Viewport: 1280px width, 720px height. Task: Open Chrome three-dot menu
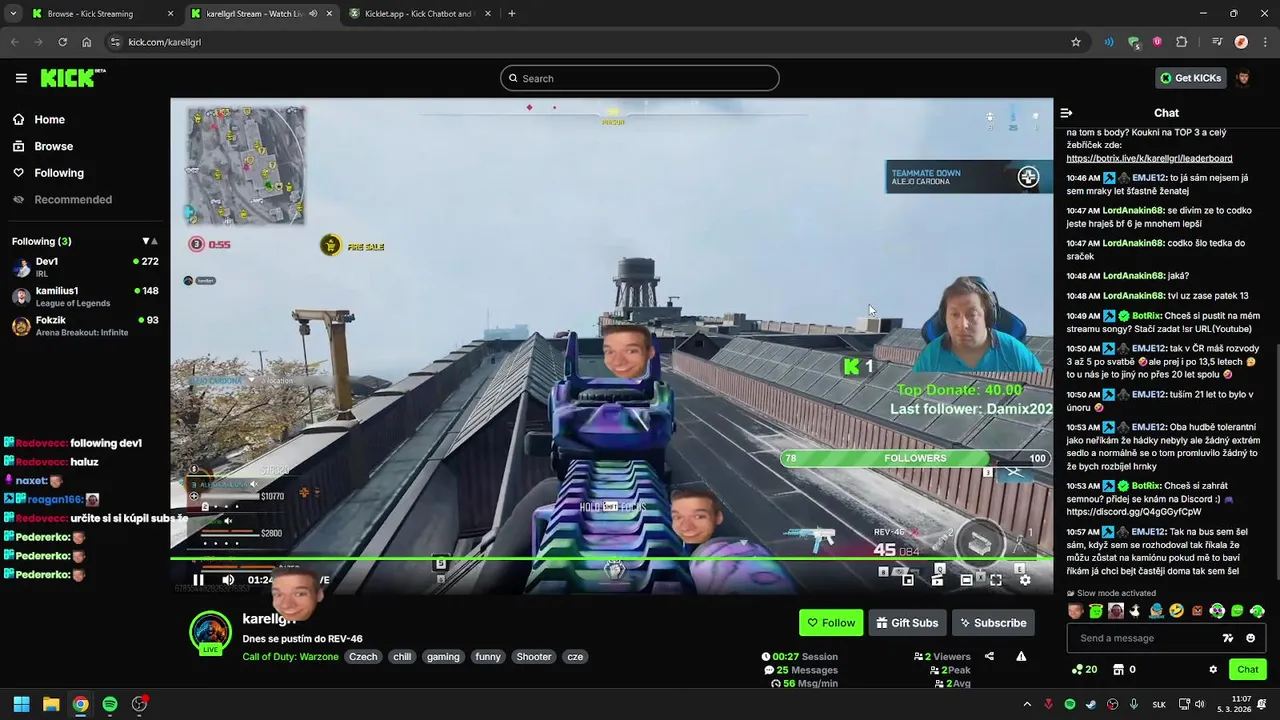point(1265,42)
